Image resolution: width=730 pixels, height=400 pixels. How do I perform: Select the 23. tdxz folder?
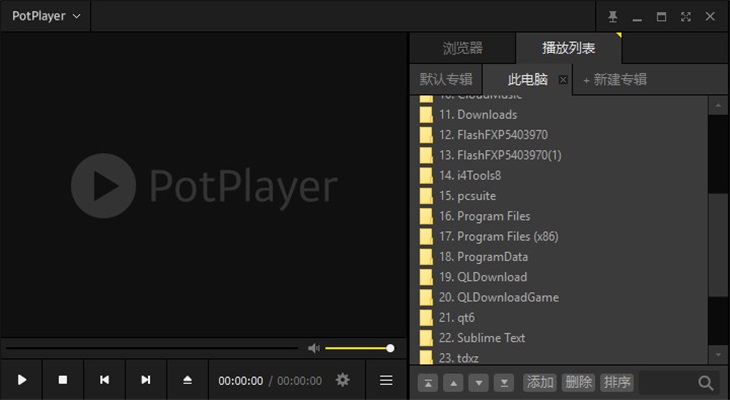[x=559, y=357]
